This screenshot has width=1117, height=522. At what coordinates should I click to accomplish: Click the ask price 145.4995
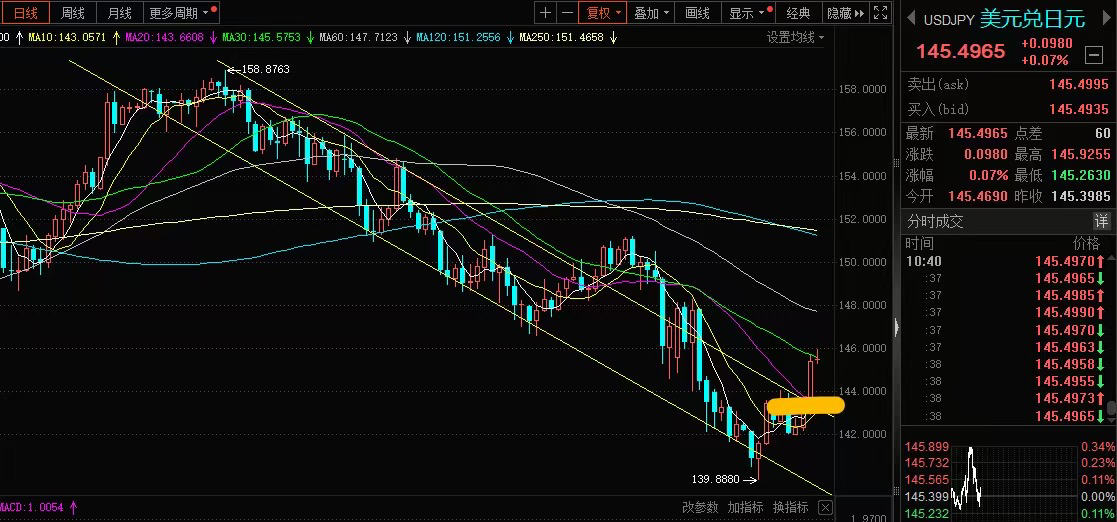[x=1079, y=85]
